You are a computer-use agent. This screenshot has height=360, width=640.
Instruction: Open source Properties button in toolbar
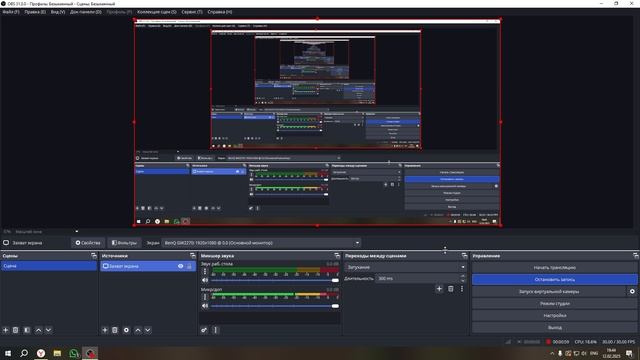coord(88,243)
